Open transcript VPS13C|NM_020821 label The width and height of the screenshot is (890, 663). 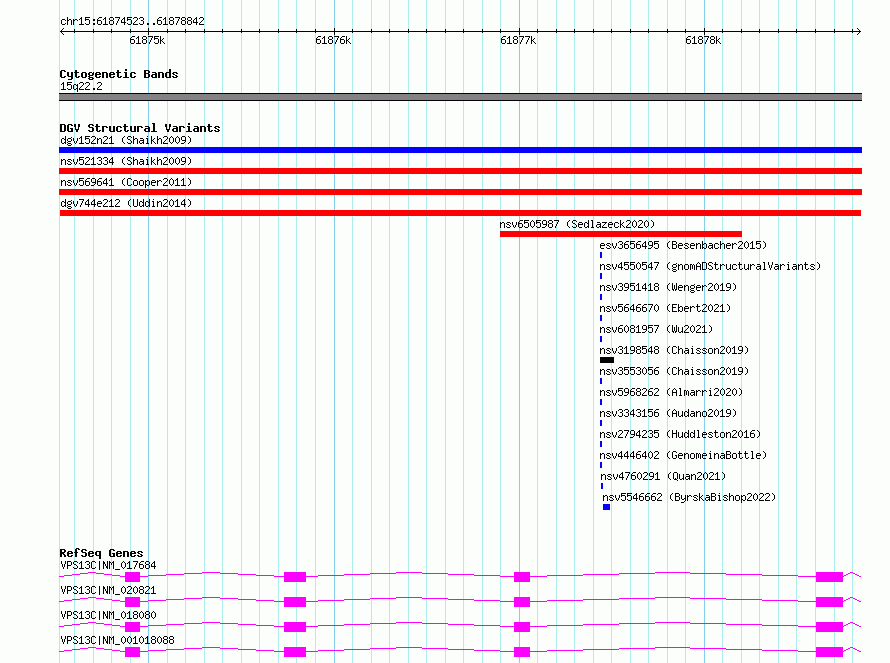click(x=108, y=590)
